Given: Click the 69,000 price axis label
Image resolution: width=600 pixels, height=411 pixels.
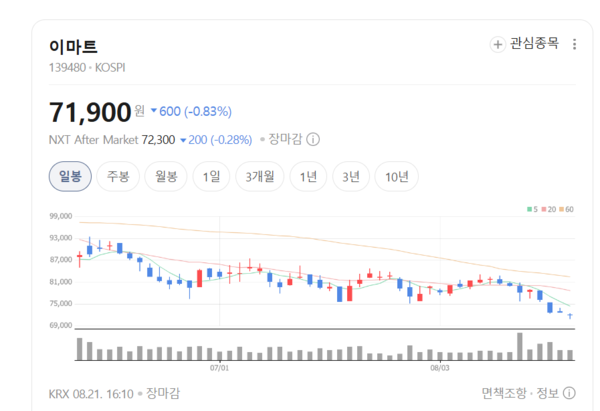Looking at the screenshot, I should tap(60, 325).
